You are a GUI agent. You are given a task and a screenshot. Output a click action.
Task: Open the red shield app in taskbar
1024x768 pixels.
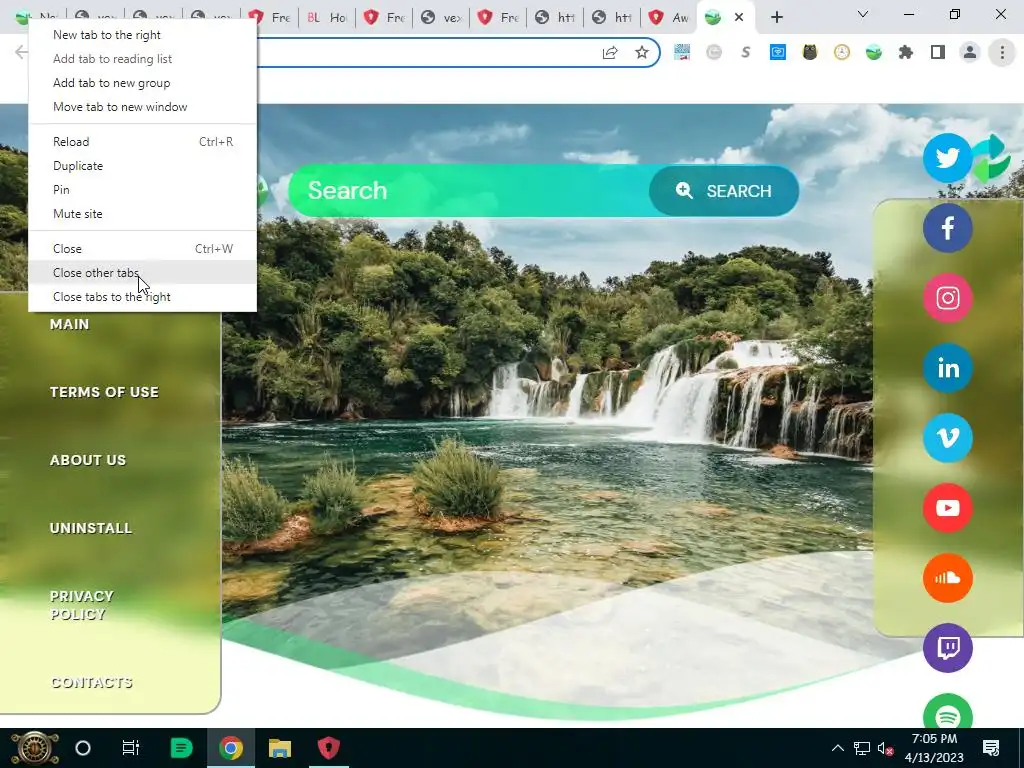[x=328, y=748]
